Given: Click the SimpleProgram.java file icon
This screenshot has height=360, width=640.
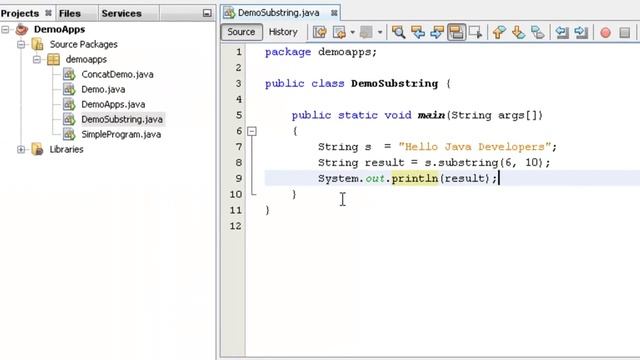Looking at the screenshot, I should point(69,135).
